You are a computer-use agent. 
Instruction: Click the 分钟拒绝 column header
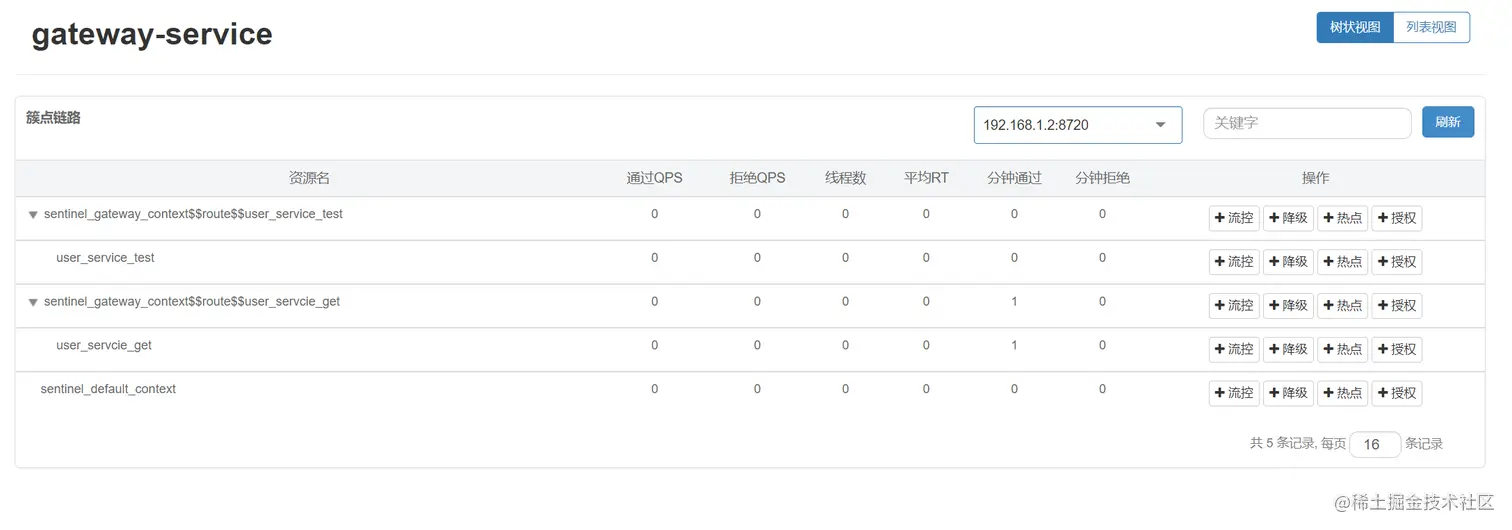click(1102, 178)
